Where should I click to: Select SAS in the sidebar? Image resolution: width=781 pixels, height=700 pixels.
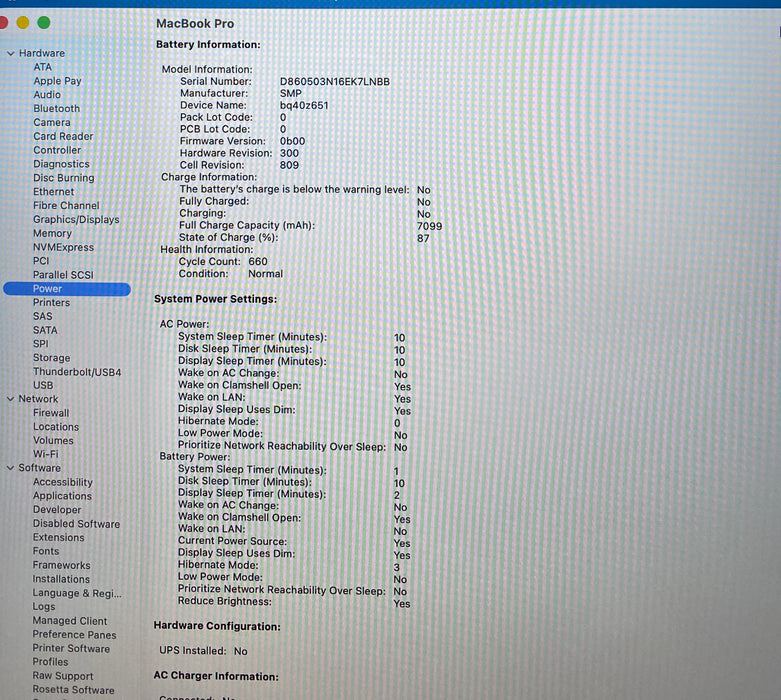coord(42,316)
